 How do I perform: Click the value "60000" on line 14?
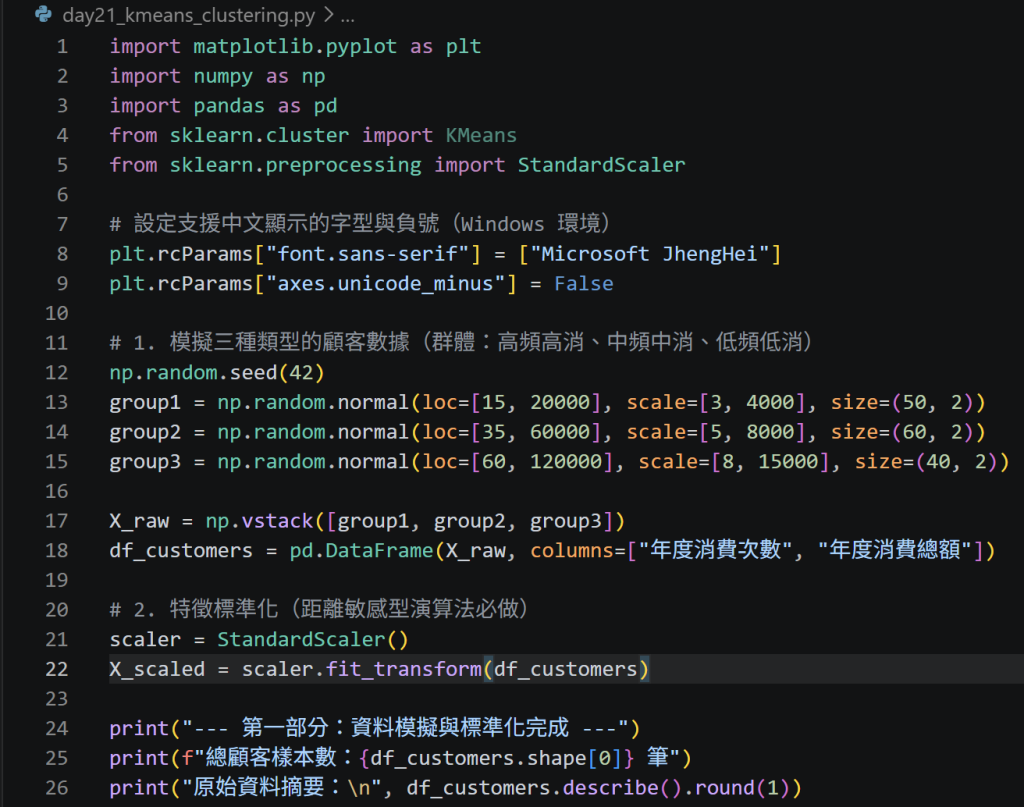pos(560,432)
